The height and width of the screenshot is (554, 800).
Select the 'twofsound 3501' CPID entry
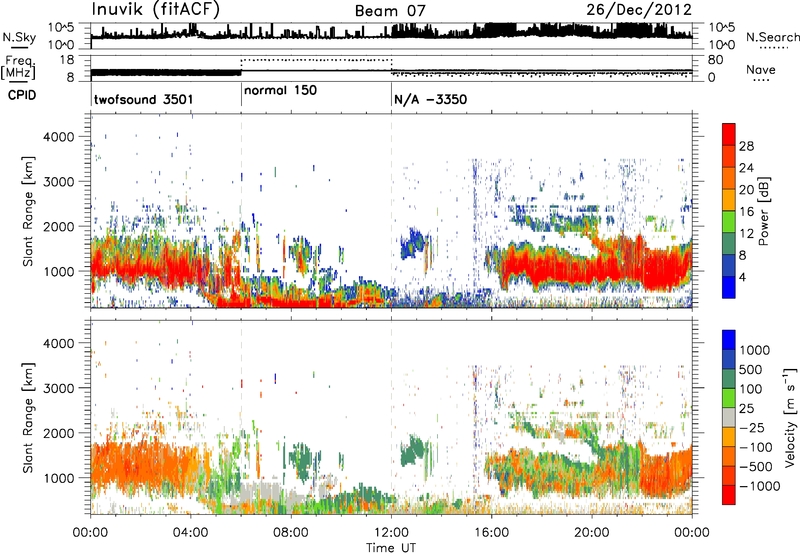pyautogui.click(x=143, y=99)
